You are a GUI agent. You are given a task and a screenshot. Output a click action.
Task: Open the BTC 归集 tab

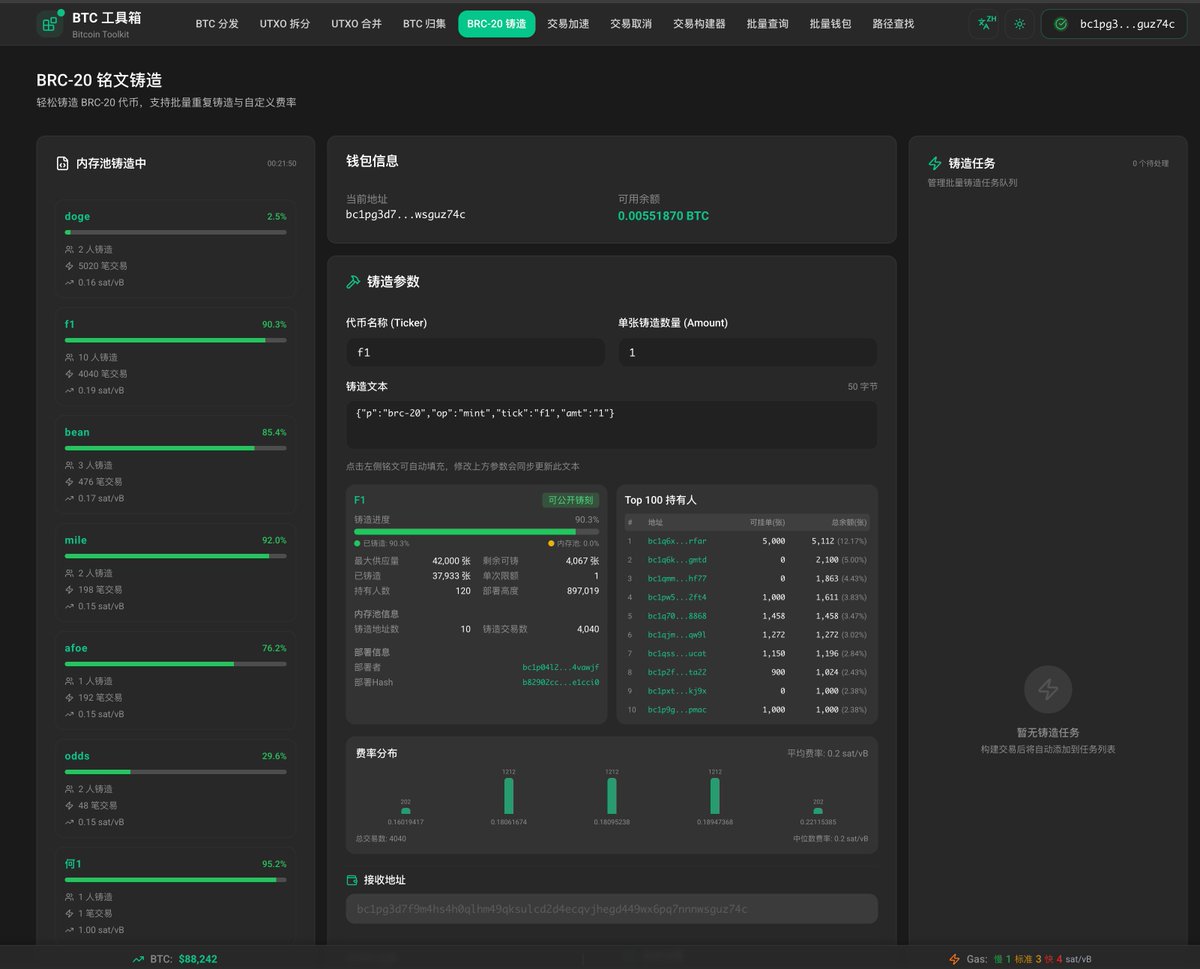pyautogui.click(x=425, y=24)
